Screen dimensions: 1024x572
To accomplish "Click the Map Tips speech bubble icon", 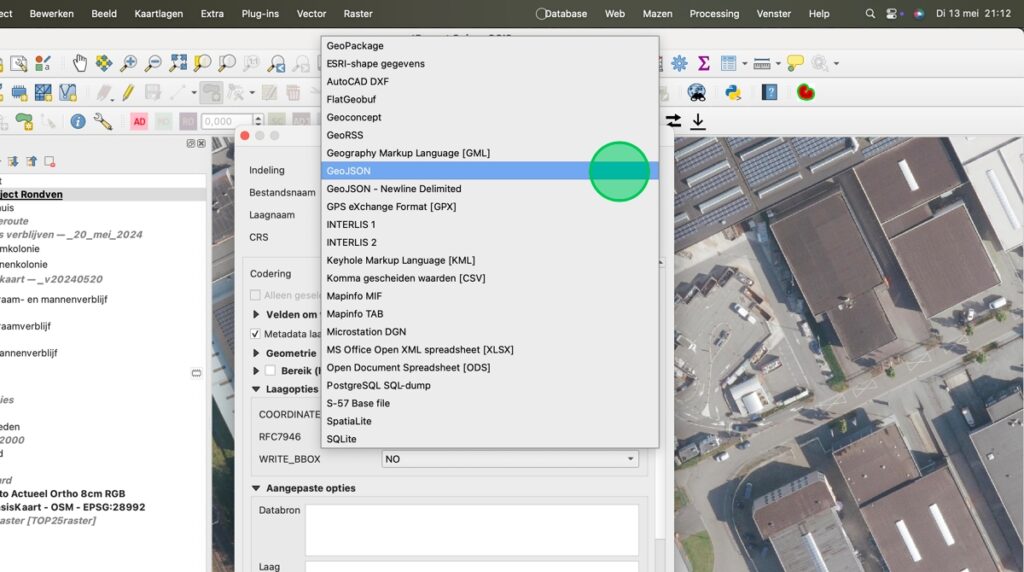I will [x=795, y=64].
